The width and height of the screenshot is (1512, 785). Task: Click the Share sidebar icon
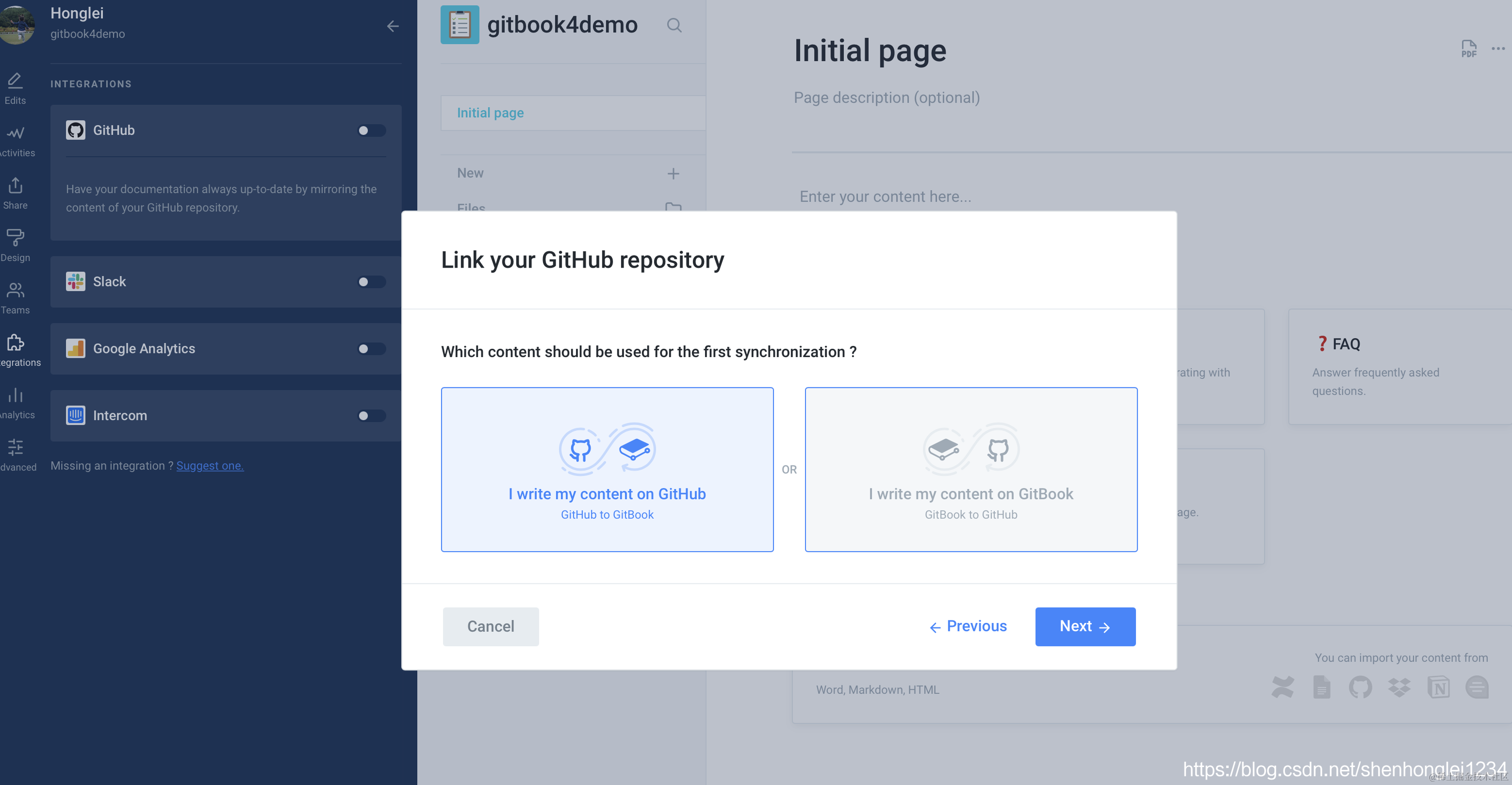coord(15,192)
